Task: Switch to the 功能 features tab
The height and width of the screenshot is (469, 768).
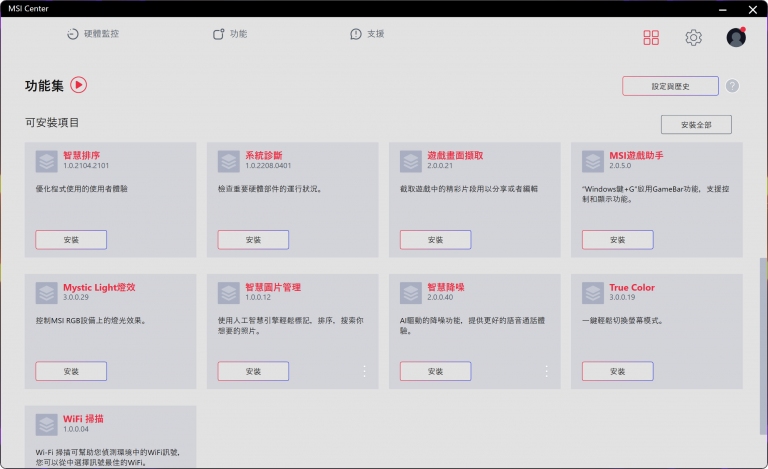Action: [x=230, y=34]
